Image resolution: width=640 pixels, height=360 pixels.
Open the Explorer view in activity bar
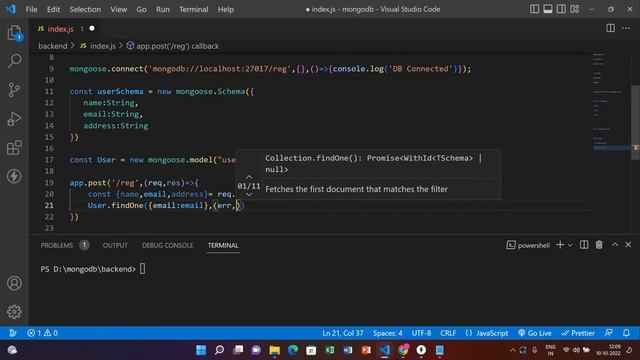click(14, 33)
